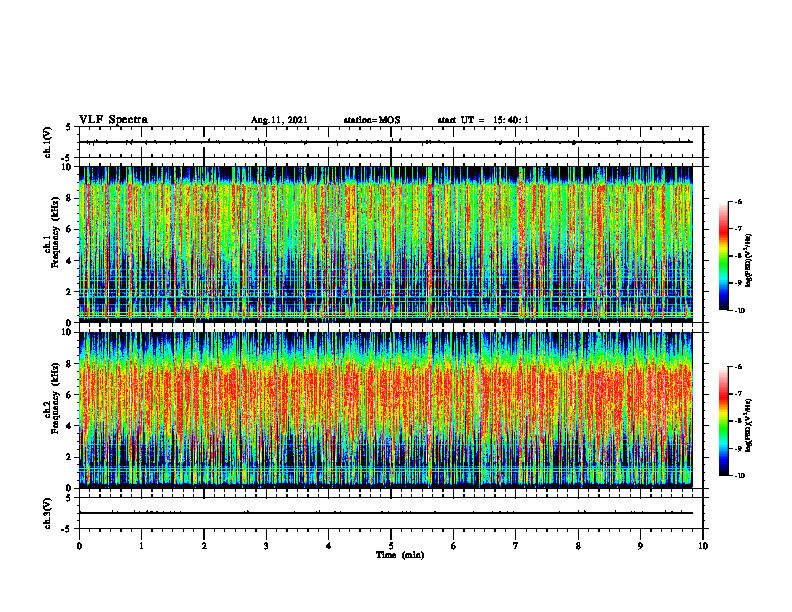Click the "VLF Spectra" plot title
This screenshot has width=792, height=612.
113,120
